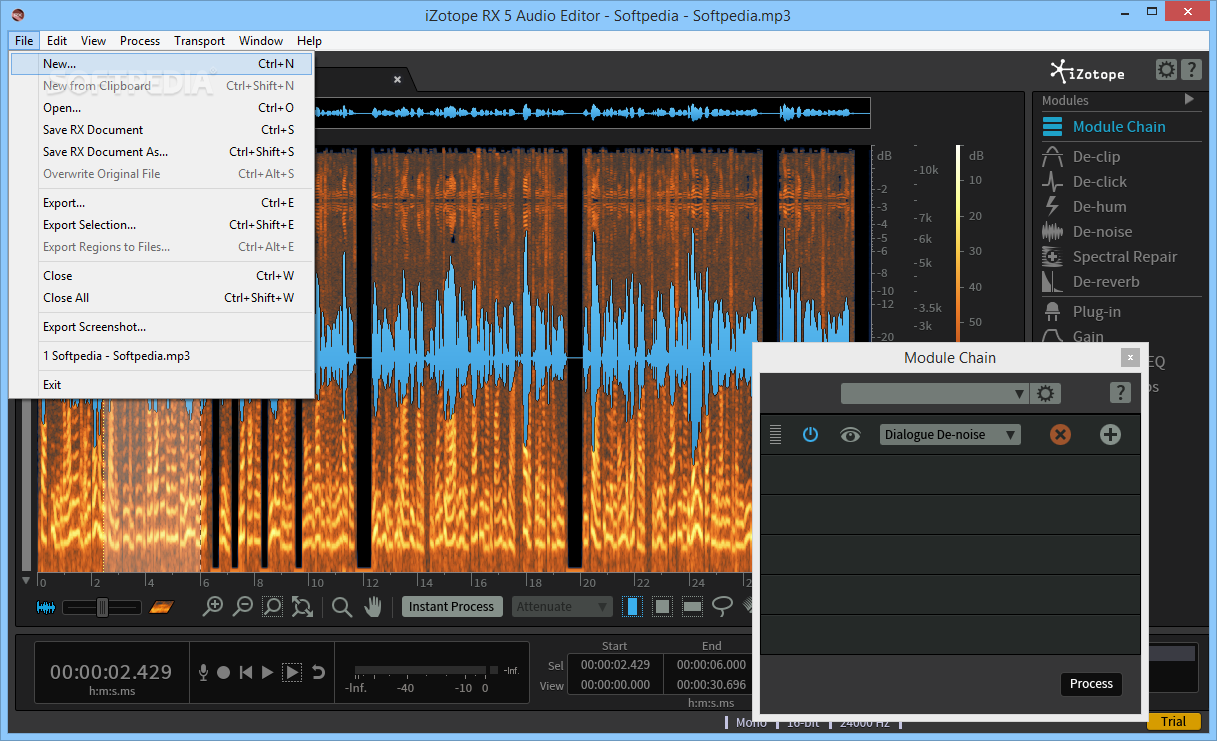
Task: Toggle loop playback icon
Action: [318, 673]
